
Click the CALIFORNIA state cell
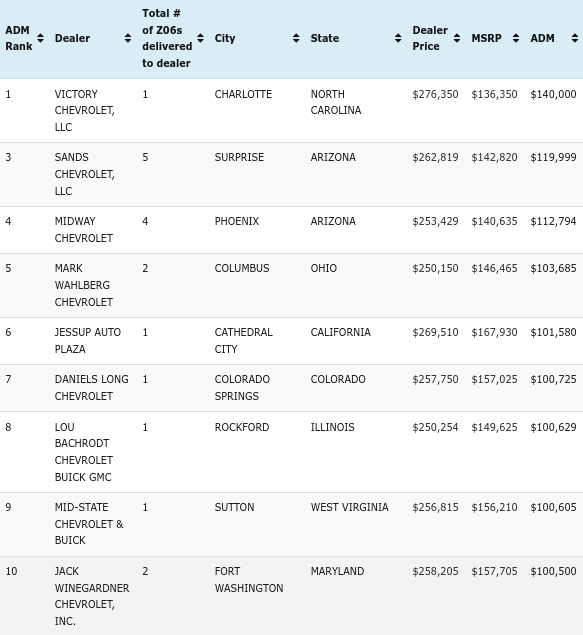[340, 332]
